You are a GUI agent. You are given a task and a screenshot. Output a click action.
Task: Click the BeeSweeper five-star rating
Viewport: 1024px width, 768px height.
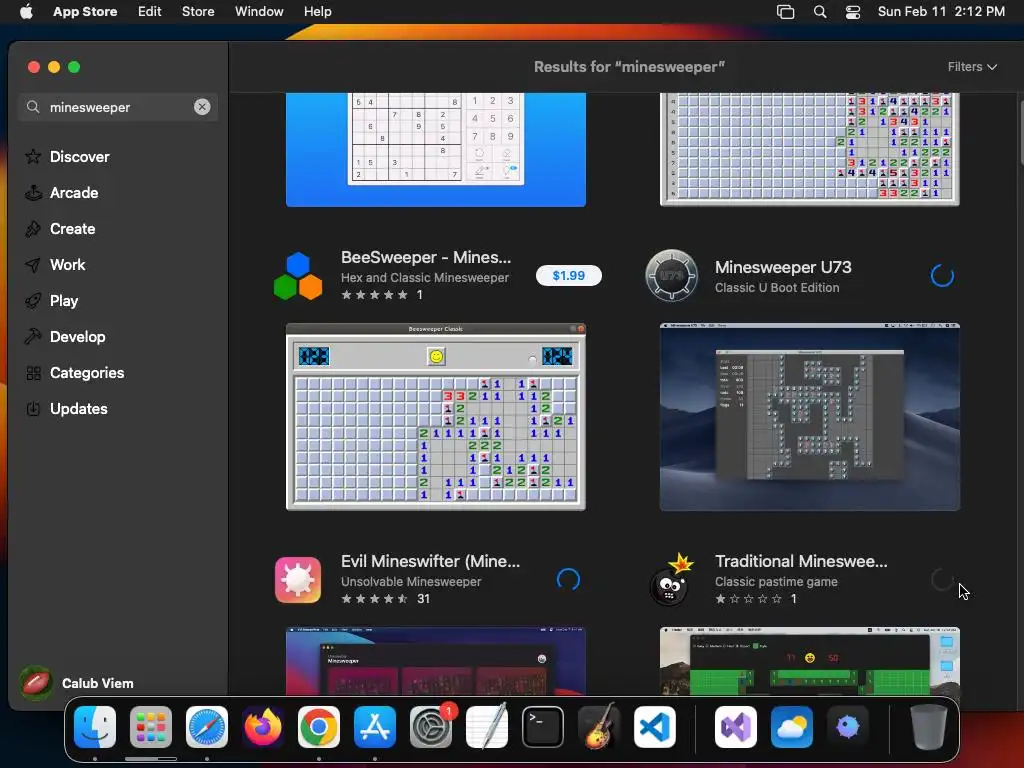pyautogui.click(x=375, y=295)
